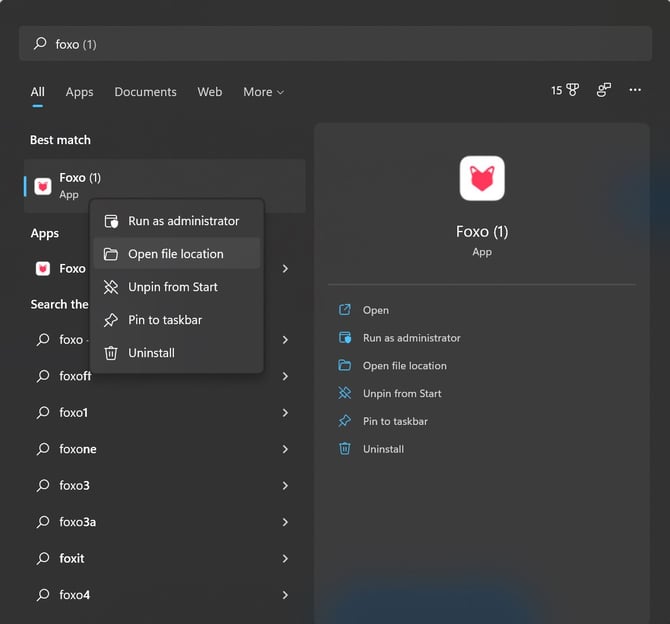Click the Foxo (1) title in preview pane
Viewport: 670px width, 624px height.
(482, 232)
